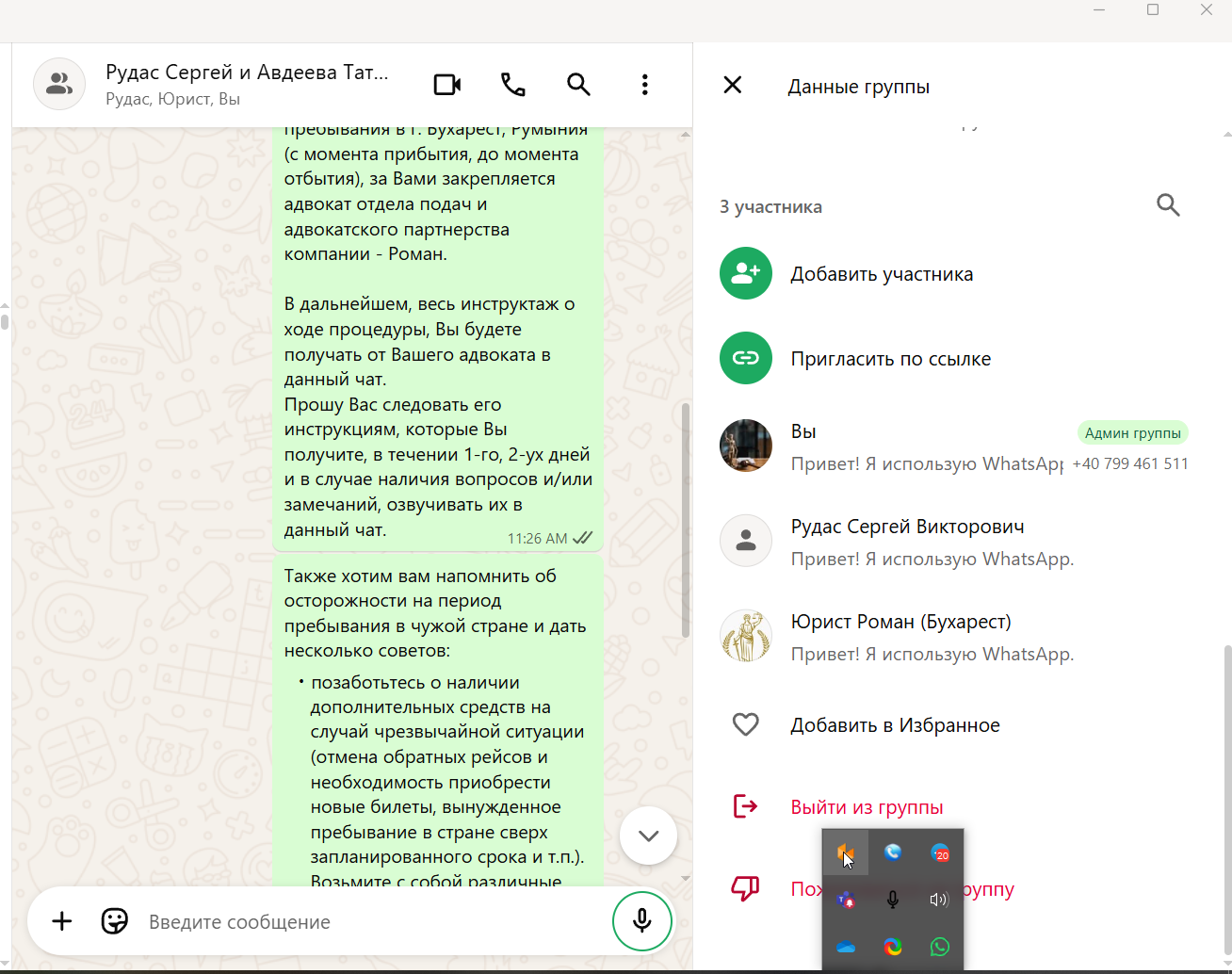Click phone number +40 799 461 511
1232x974 pixels.
coord(1130,463)
